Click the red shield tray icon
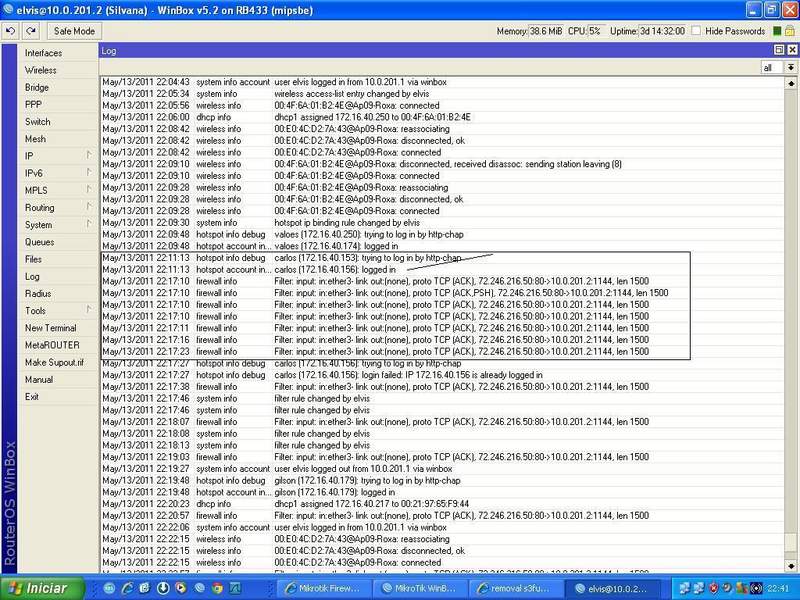The width and height of the screenshot is (800, 600). pyautogui.click(x=713, y=588)
